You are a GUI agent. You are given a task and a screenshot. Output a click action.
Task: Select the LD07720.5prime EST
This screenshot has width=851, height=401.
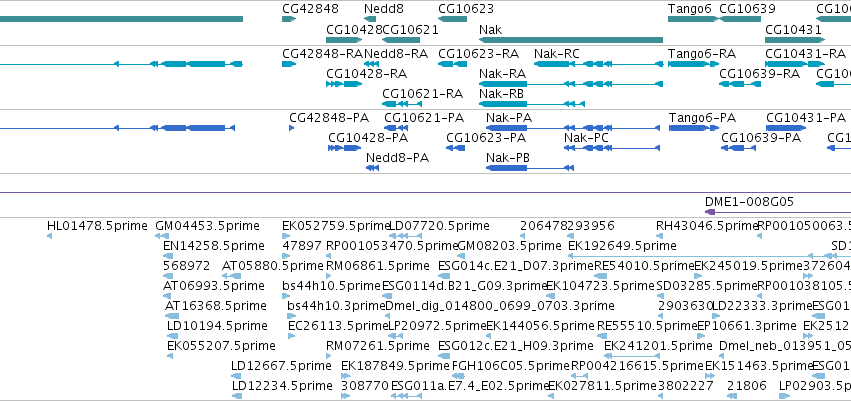406,236
